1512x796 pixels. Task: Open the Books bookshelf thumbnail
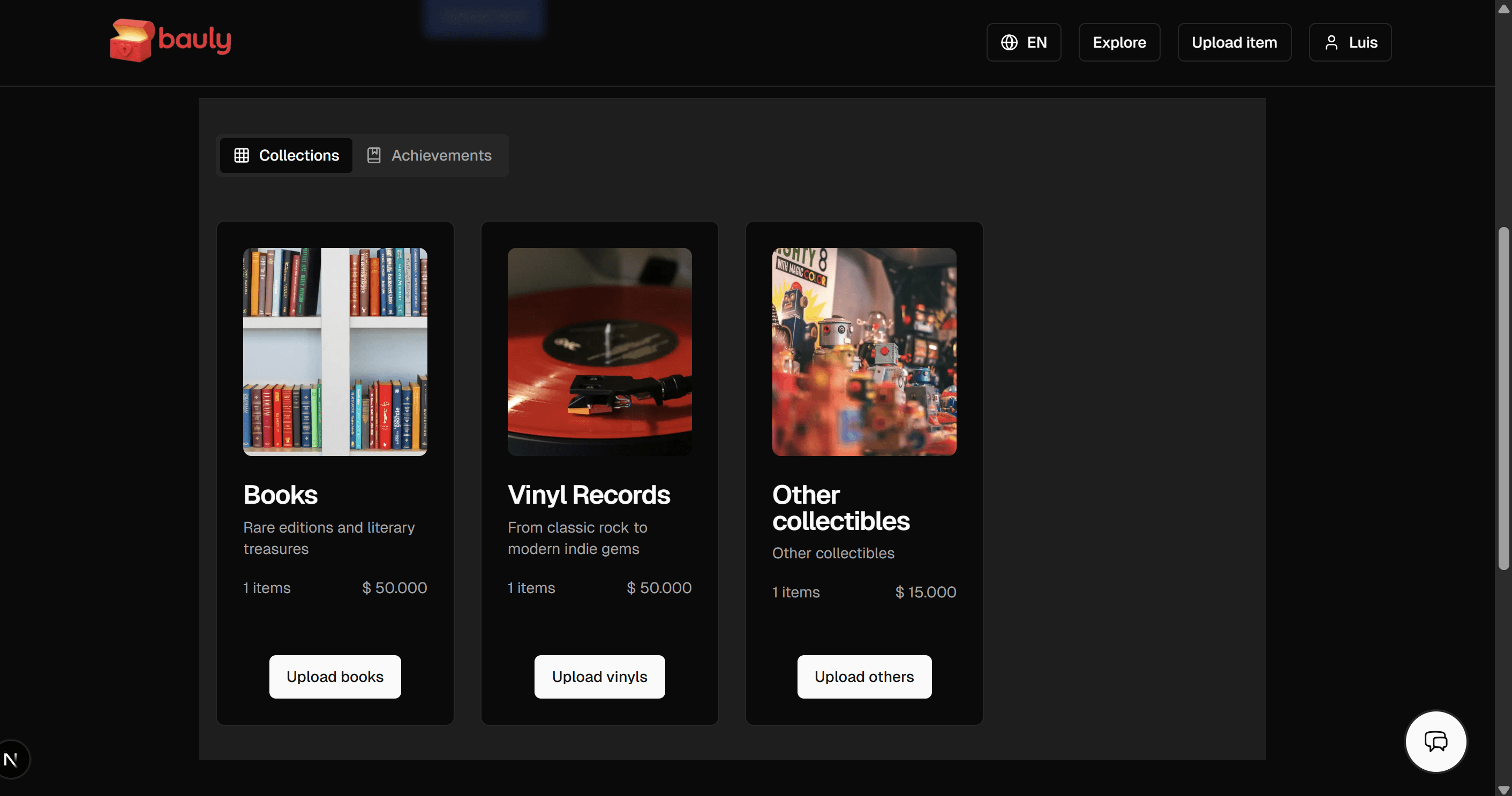[335, 352]
